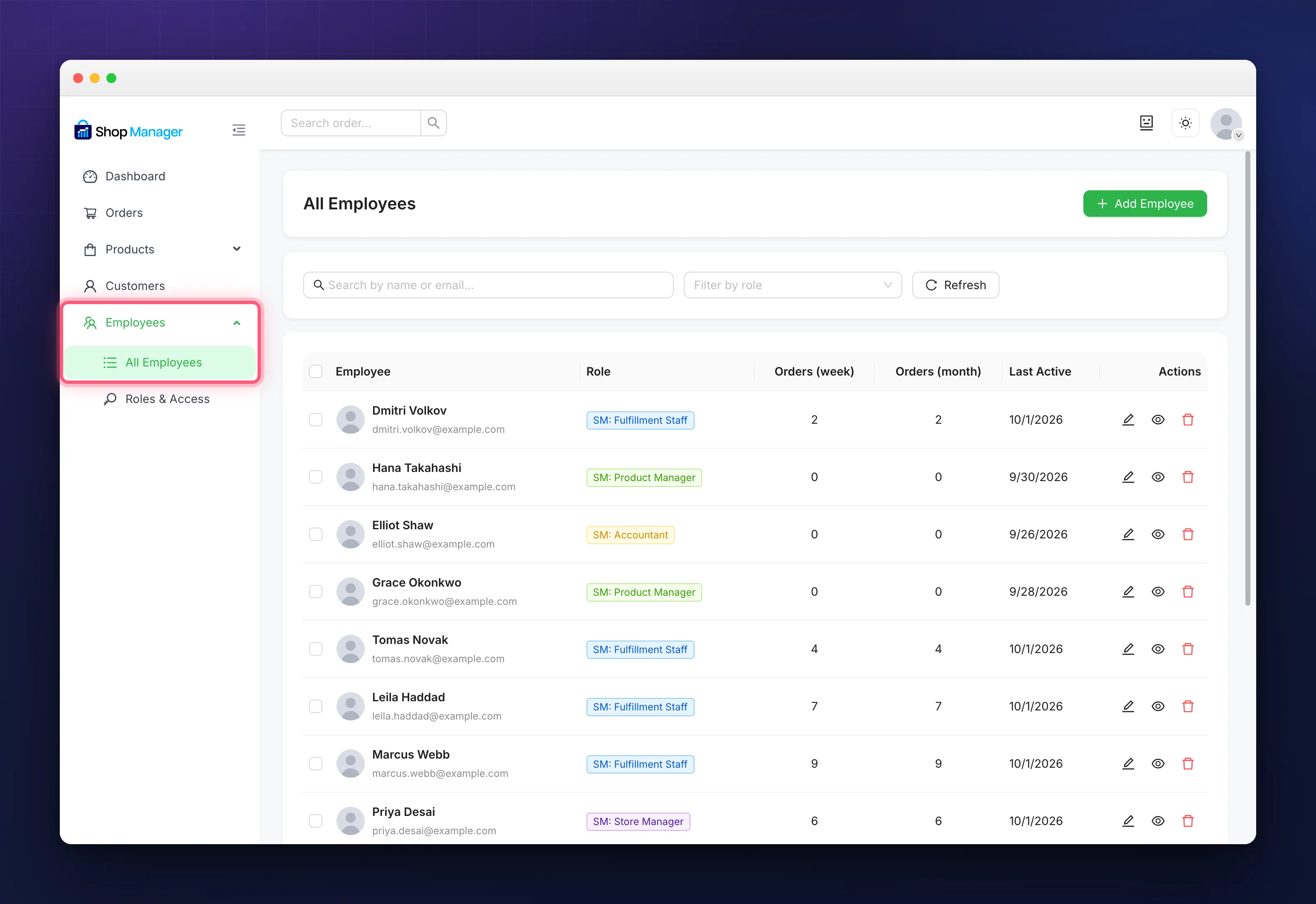This screenshot has height=904, width=1316.
Task: View Marcus Webb via eye icon
Action: pyautogui.click(x=1158, y=764)
